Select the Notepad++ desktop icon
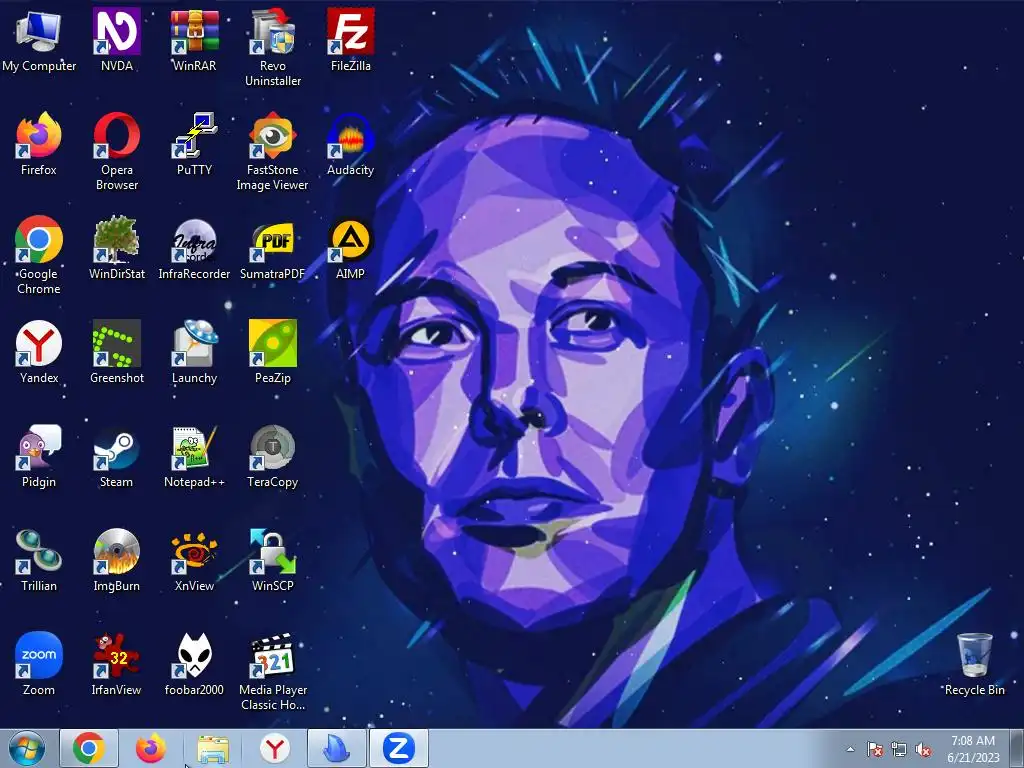1024x768 pixels. pyautogui.click(x=194, y=447)
